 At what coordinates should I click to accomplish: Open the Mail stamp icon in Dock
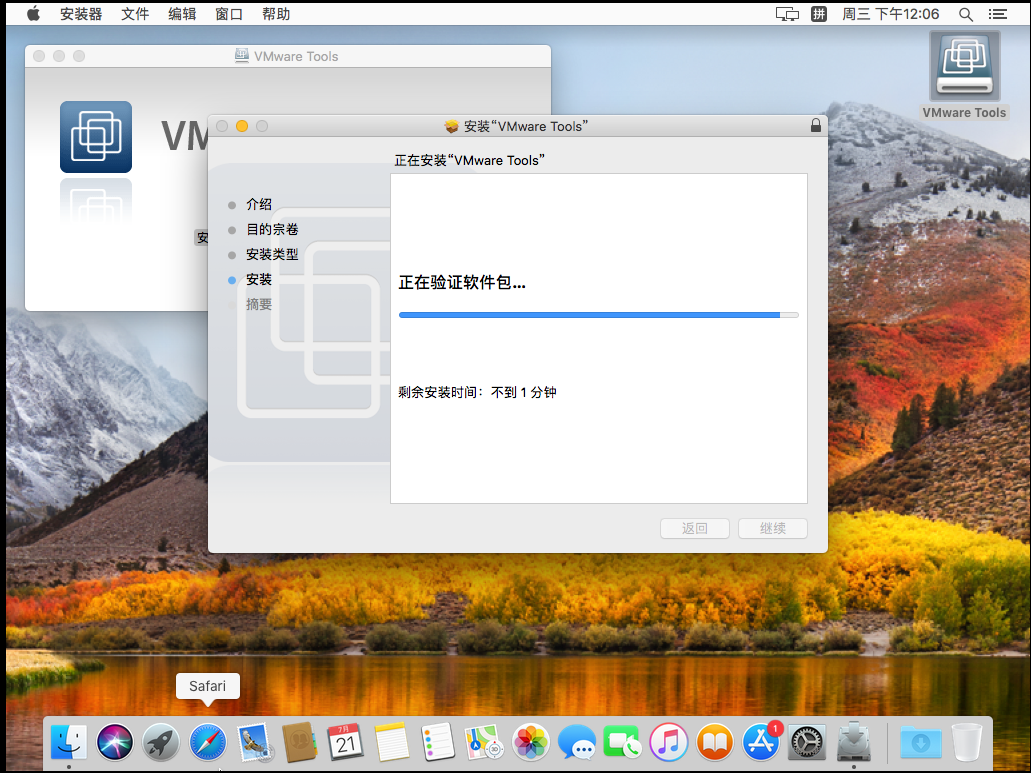pyautogui.click(x=254, y=742)
